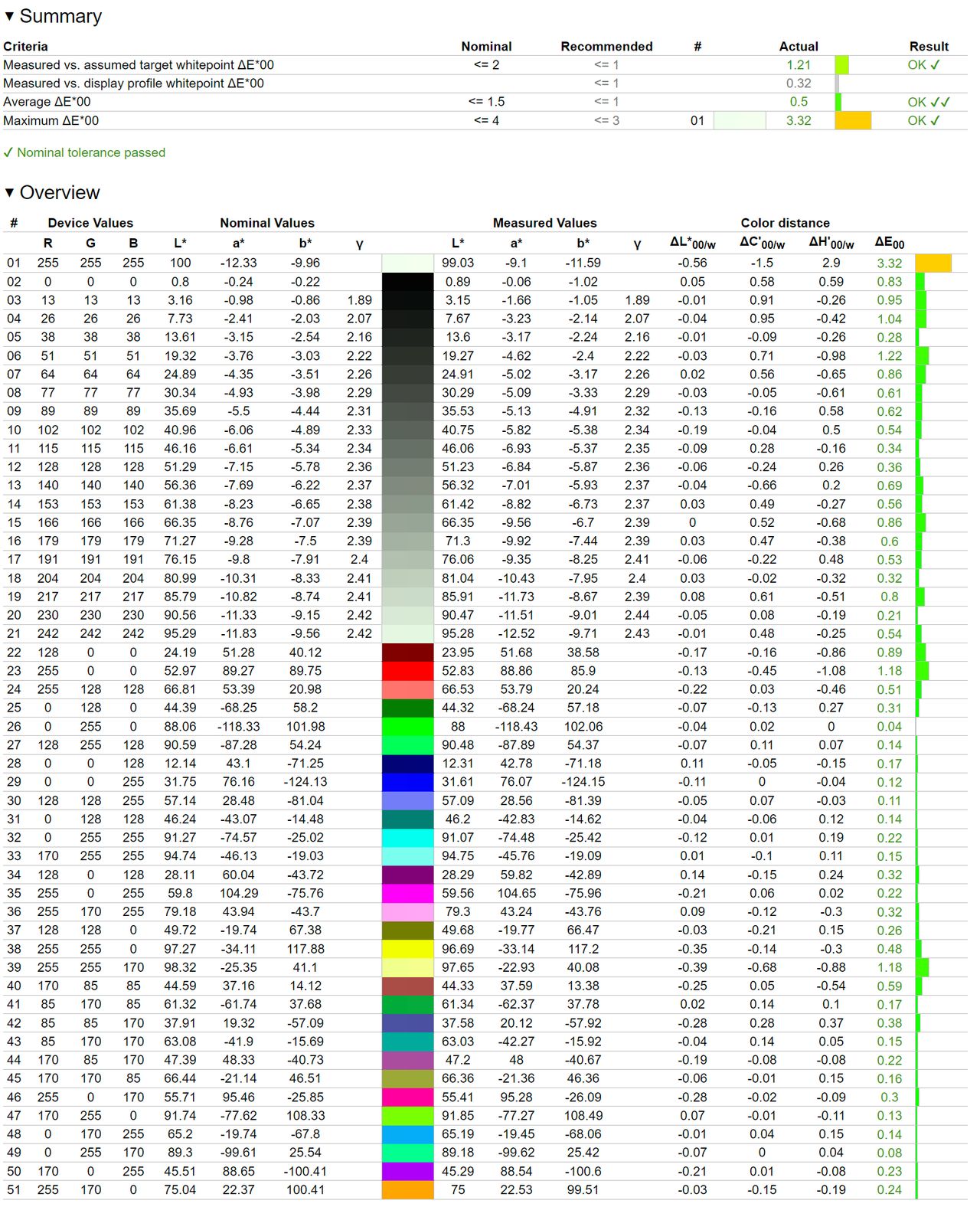Click the 'Nominal Values' header

267,223
